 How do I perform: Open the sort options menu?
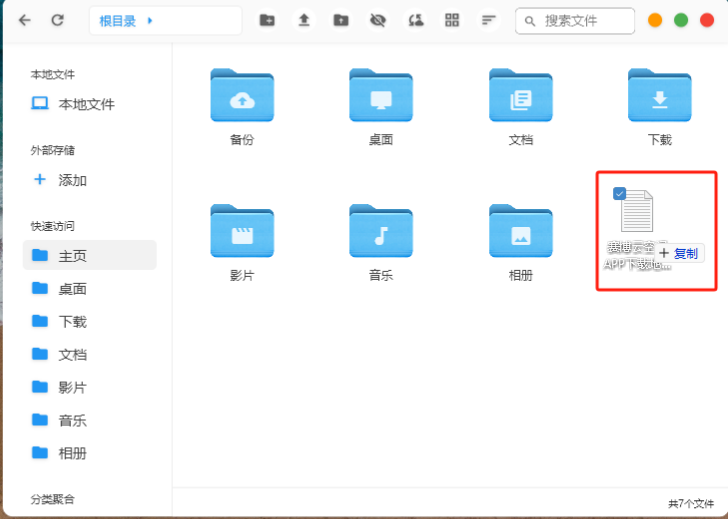tap(488, 20)
